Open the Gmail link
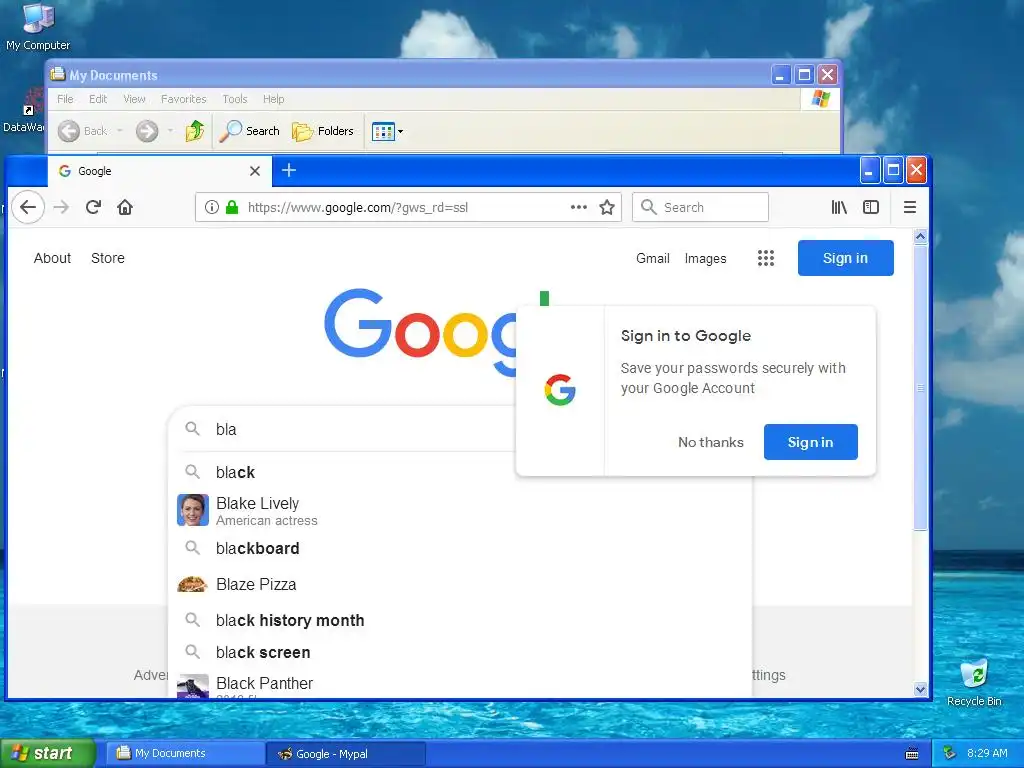 [653, 258]
